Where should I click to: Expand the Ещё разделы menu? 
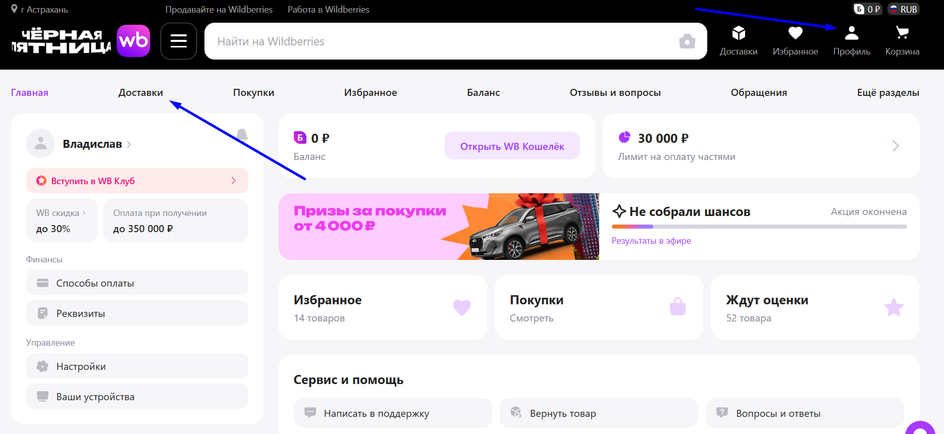pos(888,93)
